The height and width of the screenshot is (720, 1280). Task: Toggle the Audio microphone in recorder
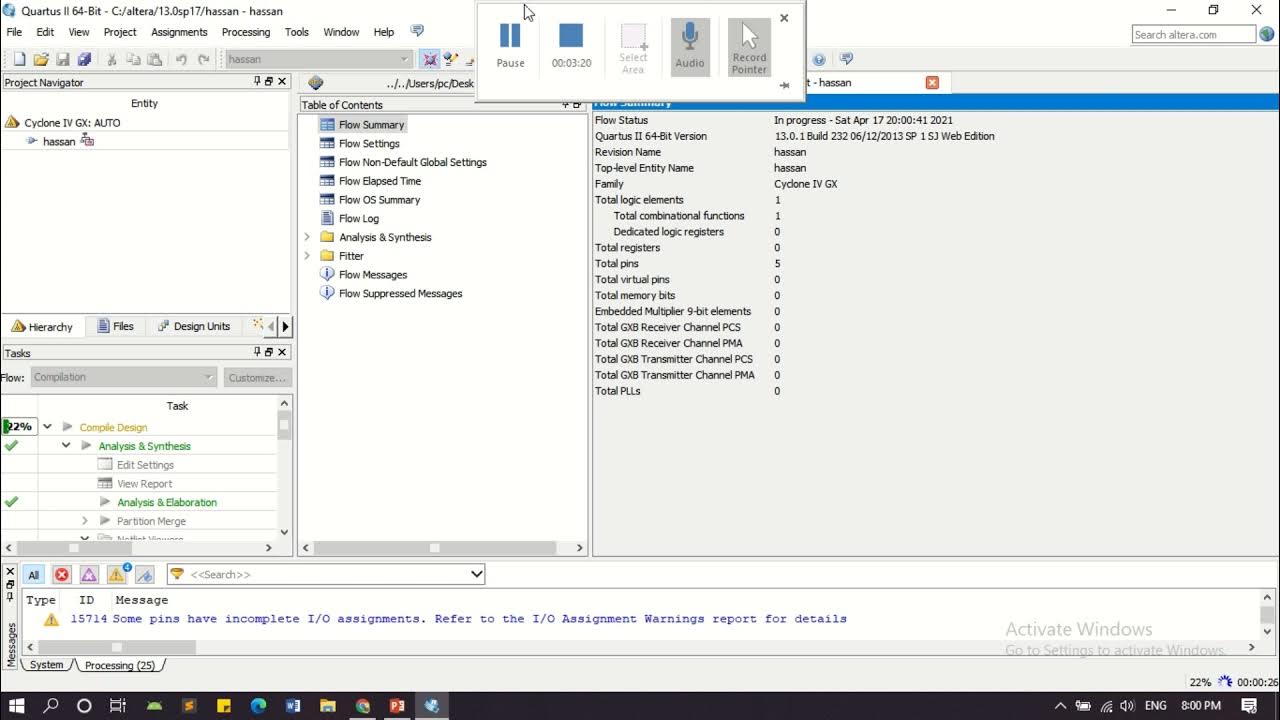coord(689,46)
